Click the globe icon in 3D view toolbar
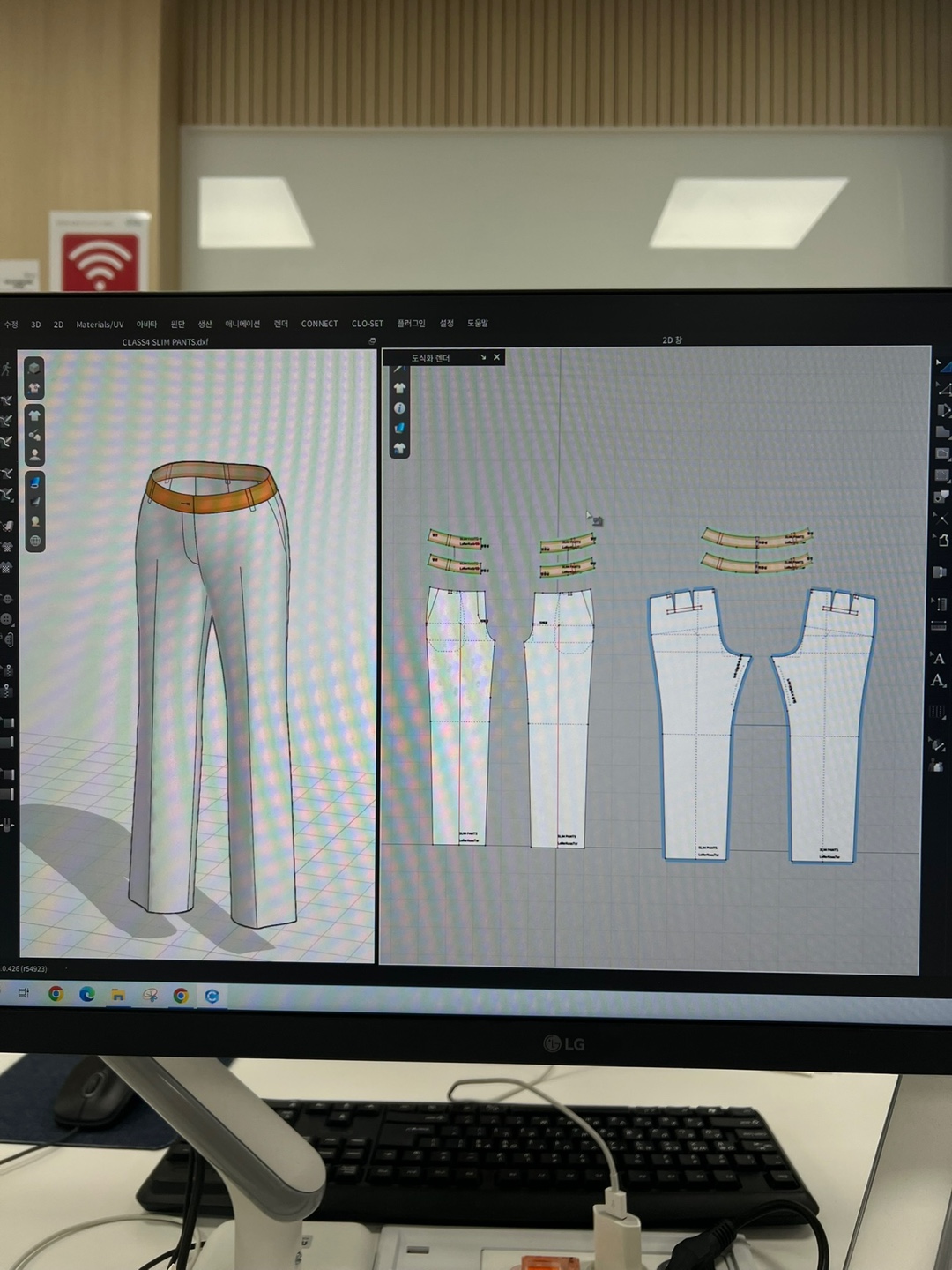Screen dimensions: 952x1270 pos(35,541)
